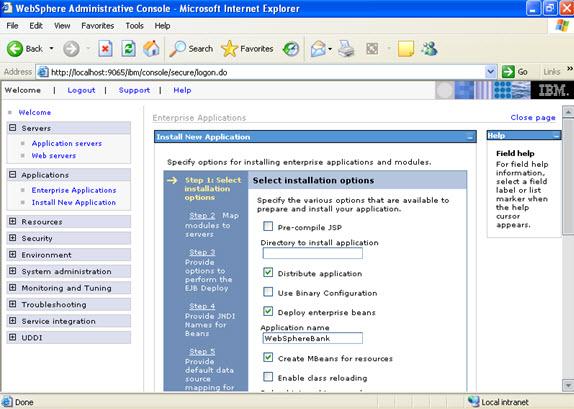
Task: Open the Edit menu
Action: [36, 26]
